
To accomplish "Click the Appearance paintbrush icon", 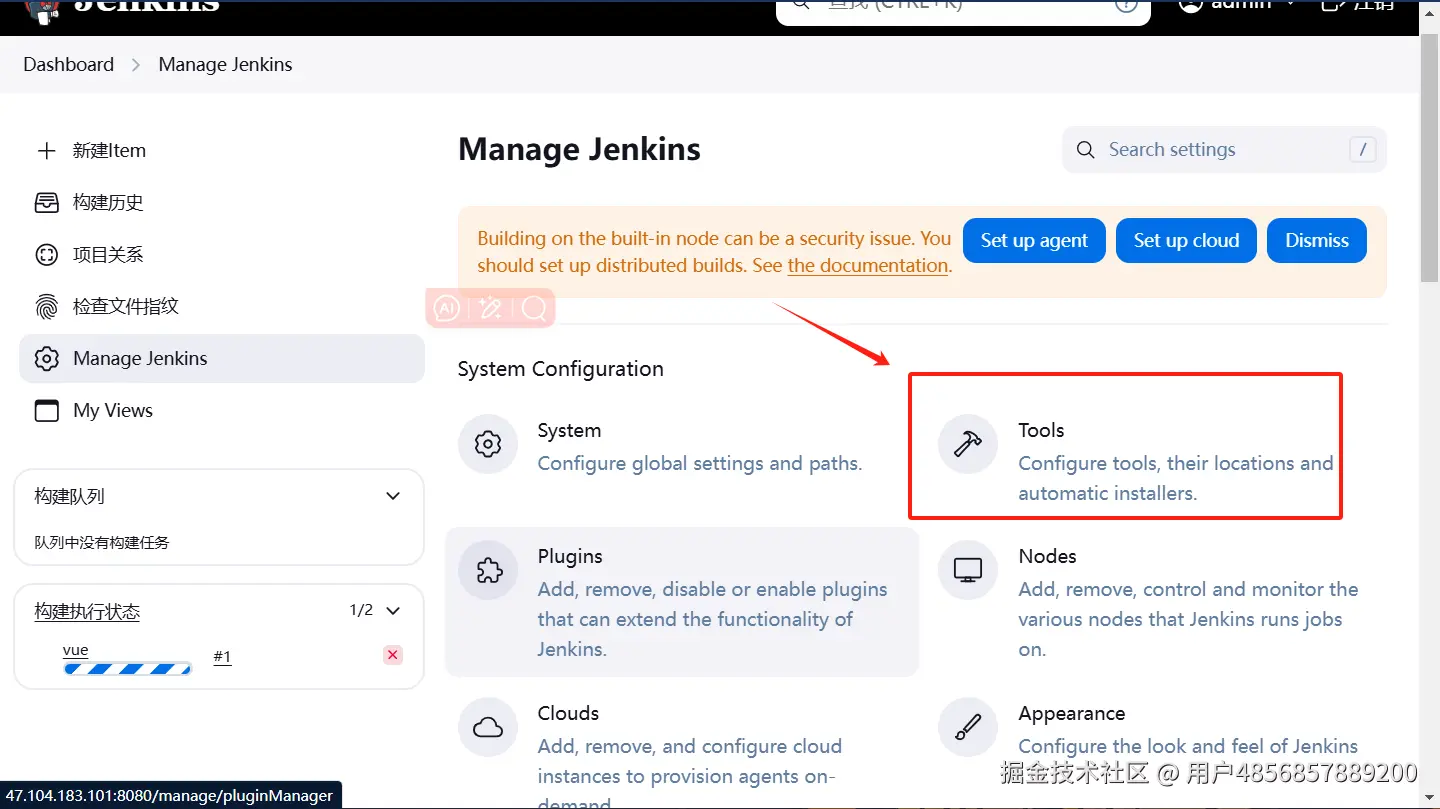I will tap(968, 727).
